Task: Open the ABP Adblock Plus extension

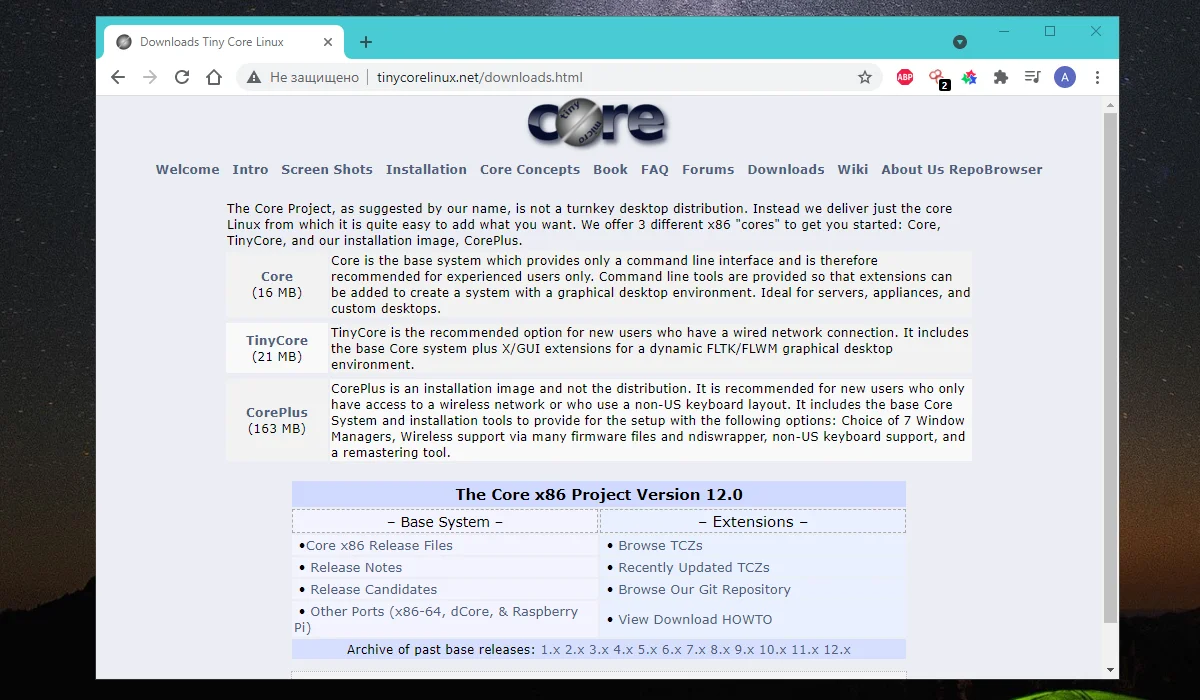Action: click(x=905, y=77)
